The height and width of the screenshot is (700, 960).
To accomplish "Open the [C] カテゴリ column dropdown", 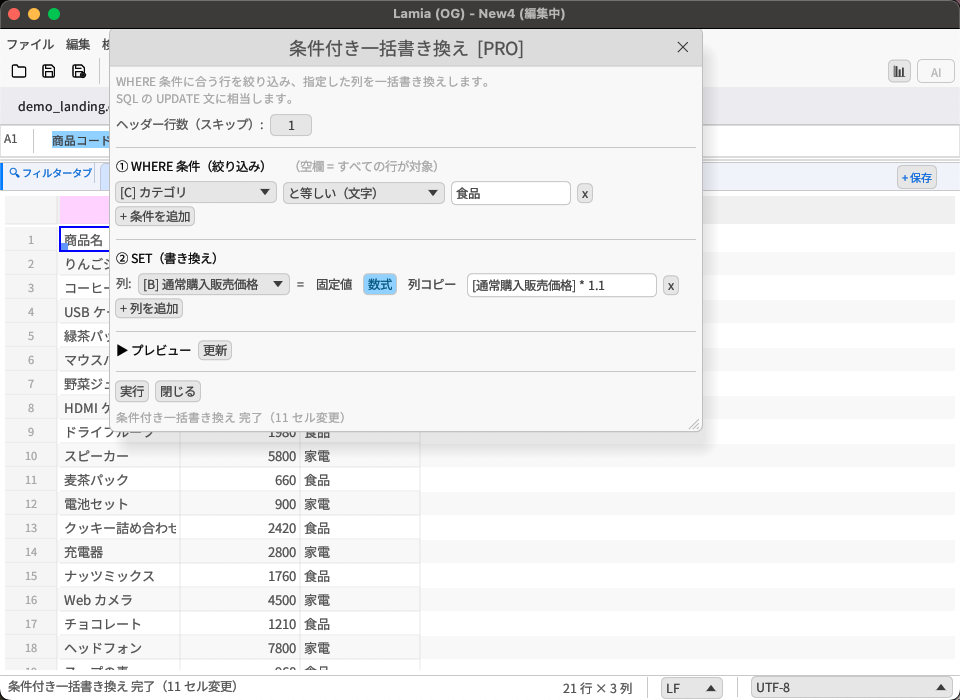I will coord(196,192).
